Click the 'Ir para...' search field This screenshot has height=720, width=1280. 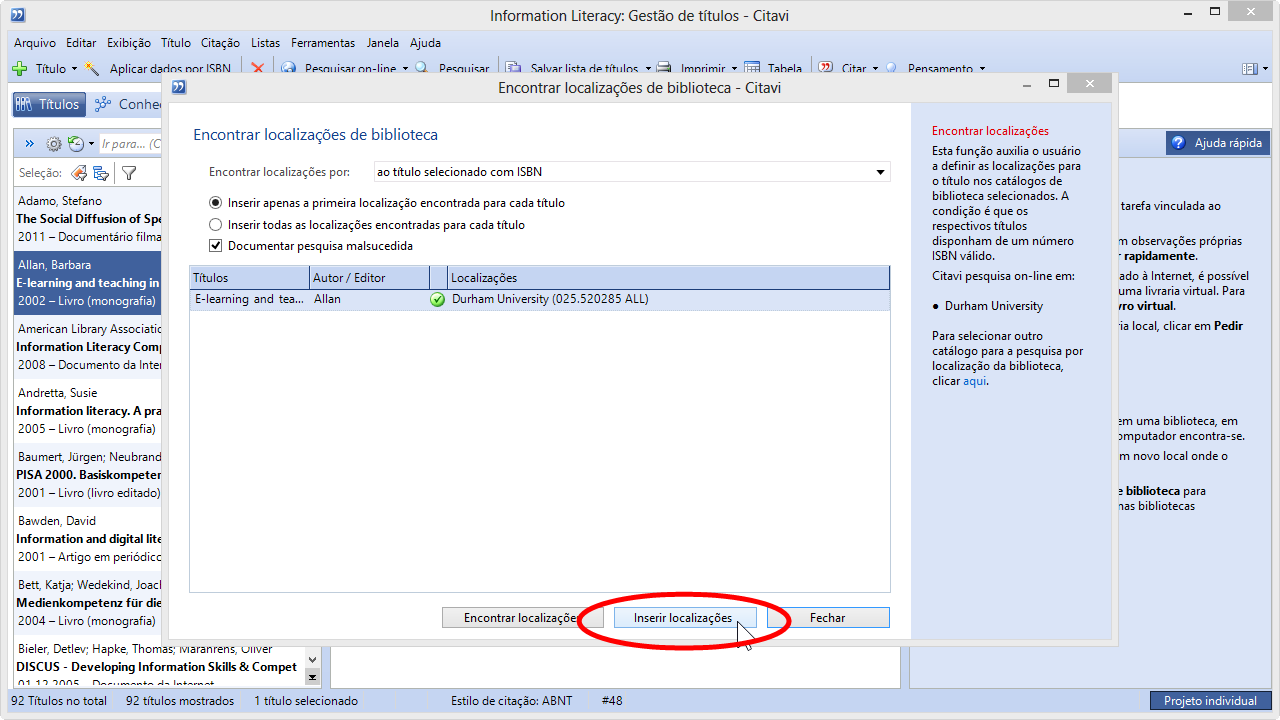(x=130, y=144)
